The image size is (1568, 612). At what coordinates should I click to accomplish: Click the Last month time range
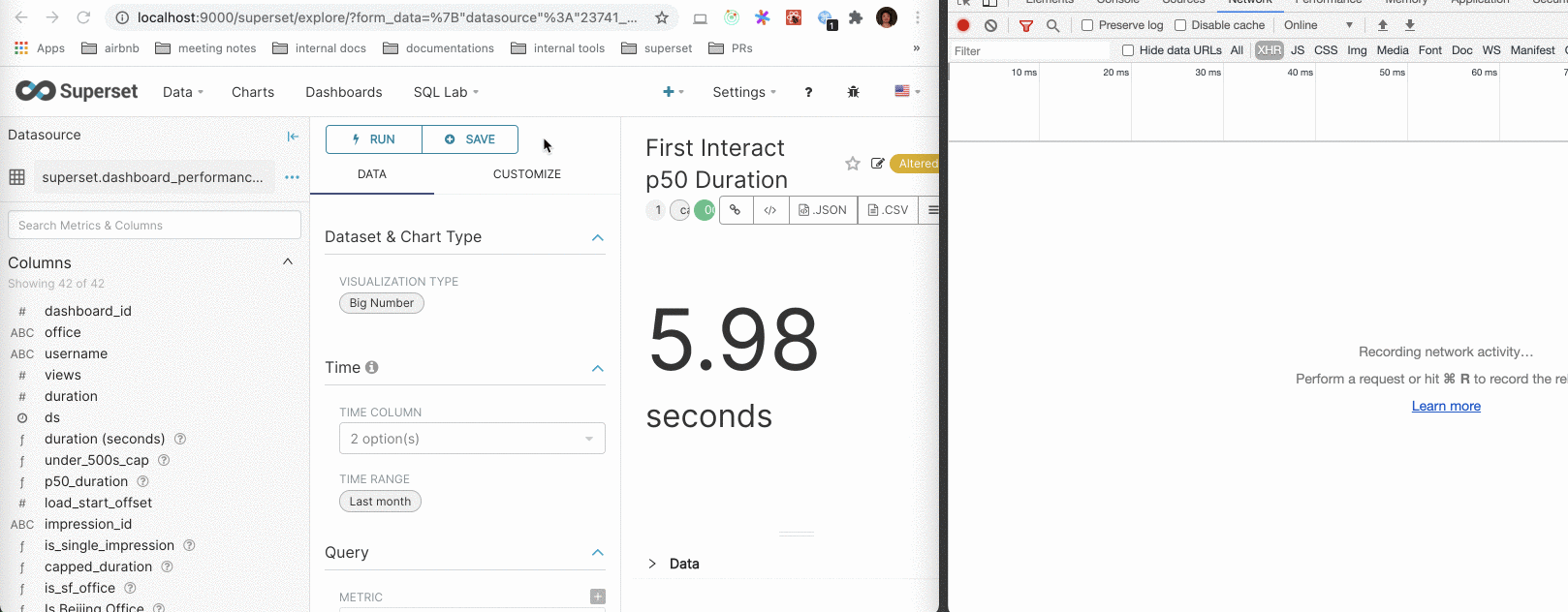coord(380,502)
